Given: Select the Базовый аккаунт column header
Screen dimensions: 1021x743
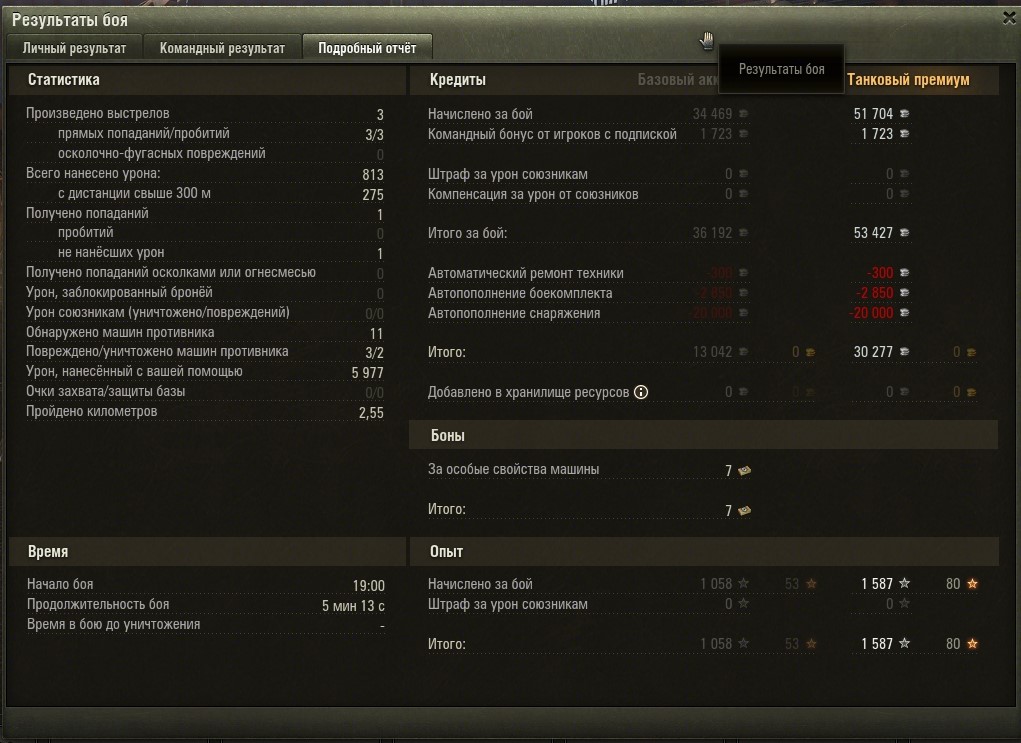Looking at the screenshot, I should (x=677, y=79).
